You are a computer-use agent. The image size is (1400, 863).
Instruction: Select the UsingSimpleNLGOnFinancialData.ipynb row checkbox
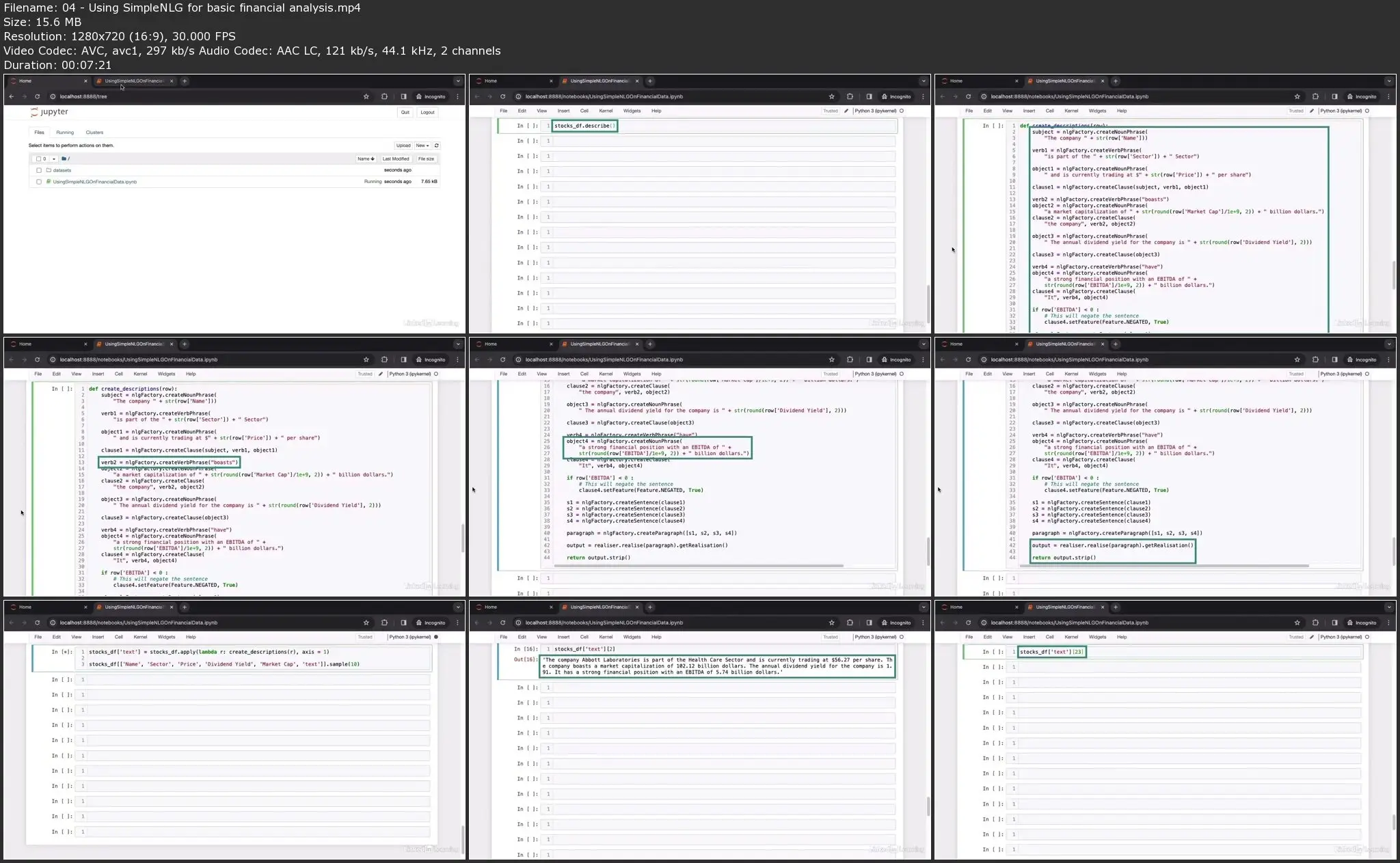(39, 182)
